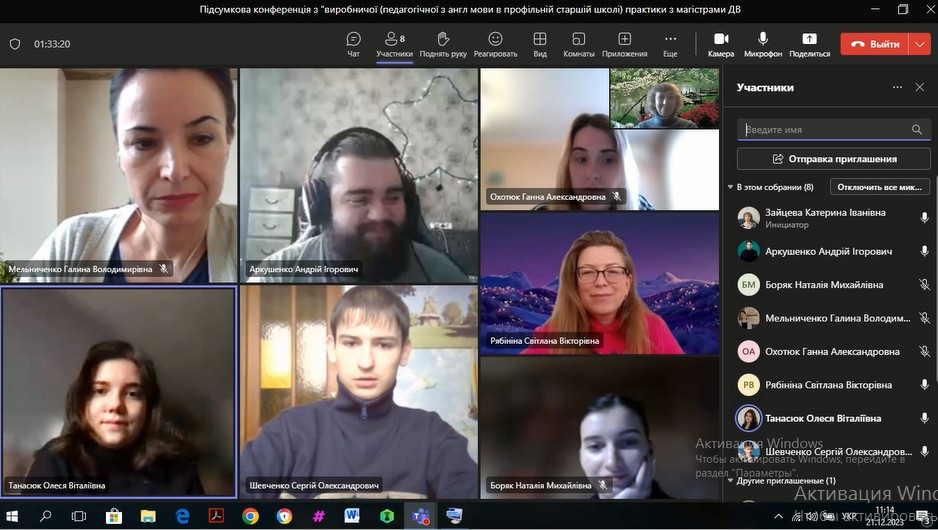Click the Raise hand (Поднять руку) icon
Screen dimensions: 938x530
[x=443, y=44]
